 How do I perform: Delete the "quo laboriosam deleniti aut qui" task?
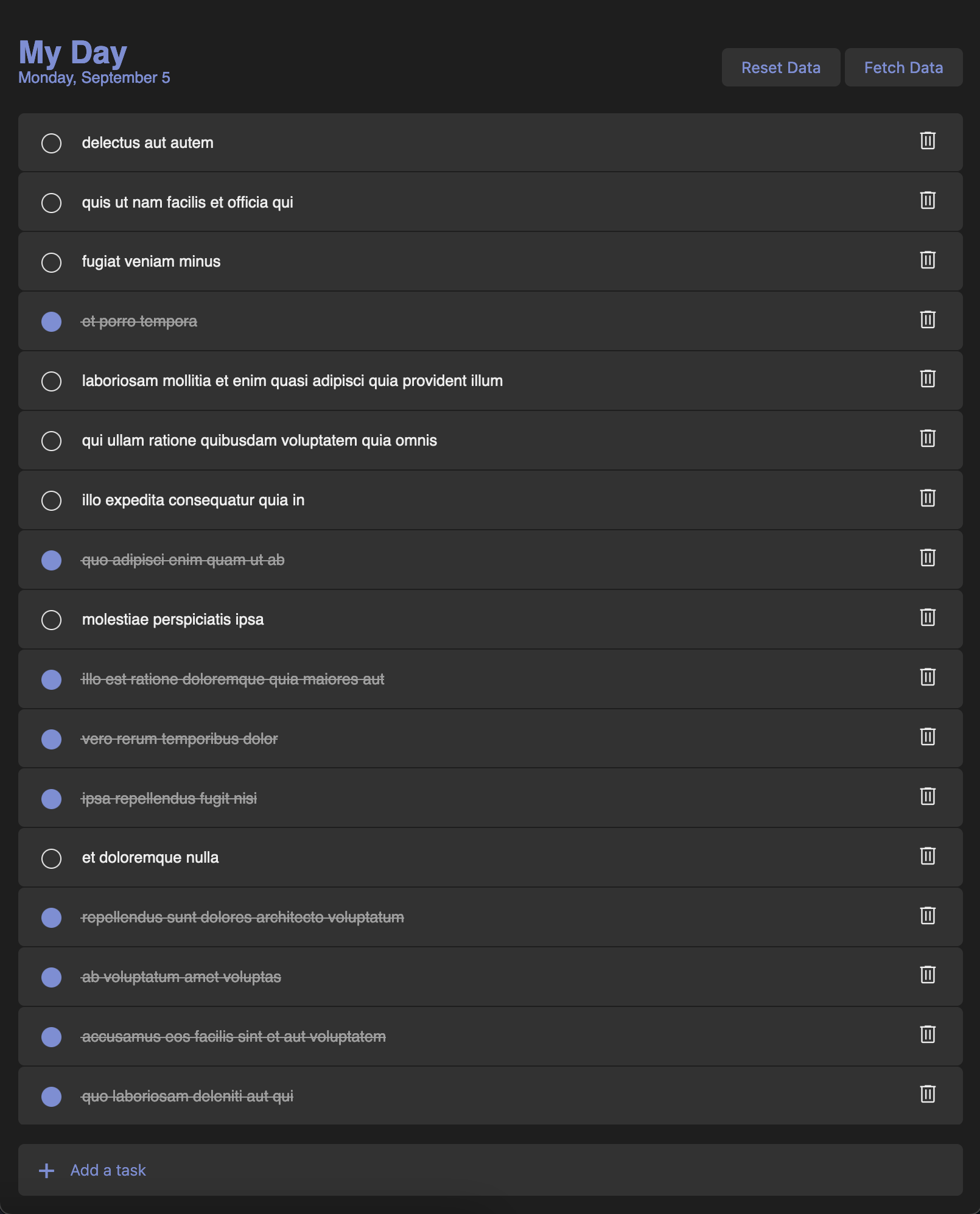coord(926,1093)
